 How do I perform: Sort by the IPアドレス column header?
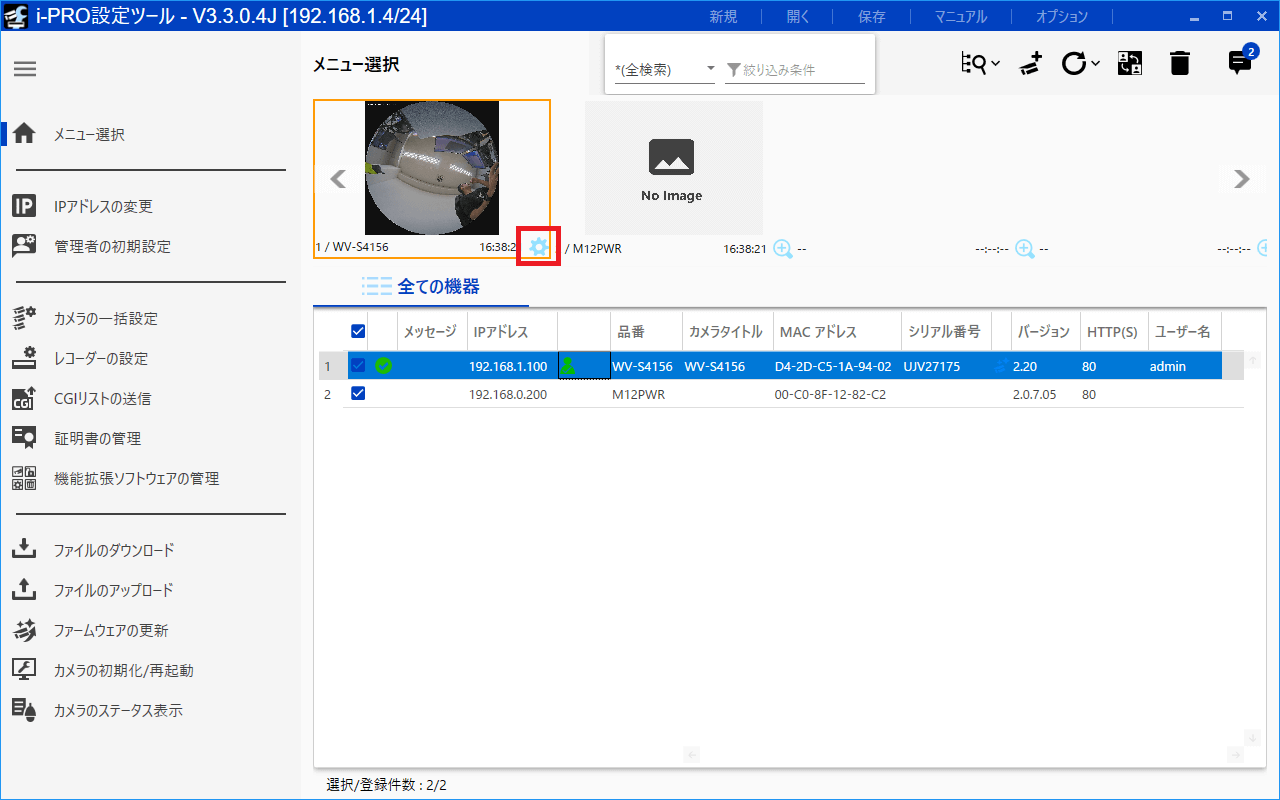click(511, 332)
